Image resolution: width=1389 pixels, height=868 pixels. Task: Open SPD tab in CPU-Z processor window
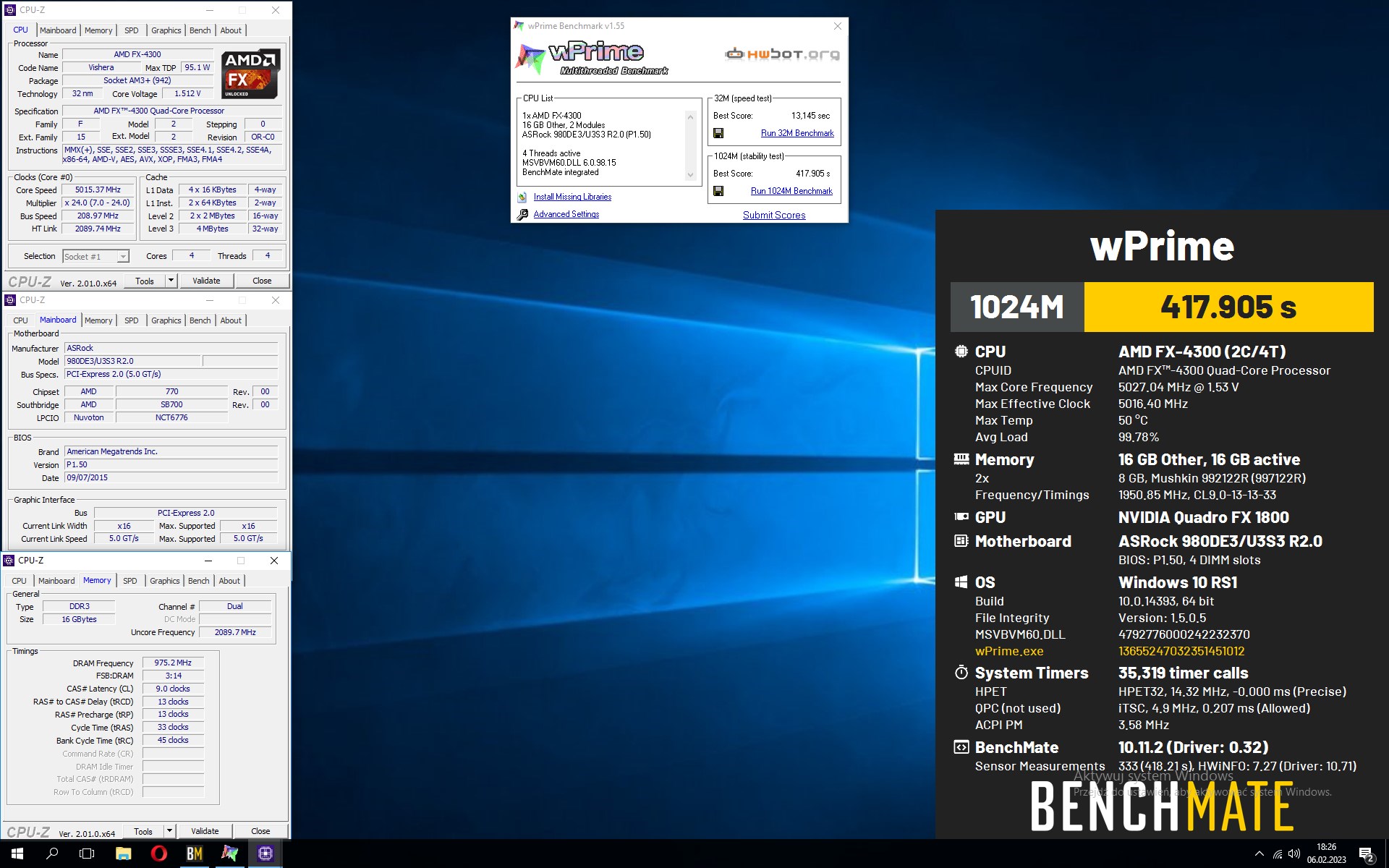coord(131,30)
